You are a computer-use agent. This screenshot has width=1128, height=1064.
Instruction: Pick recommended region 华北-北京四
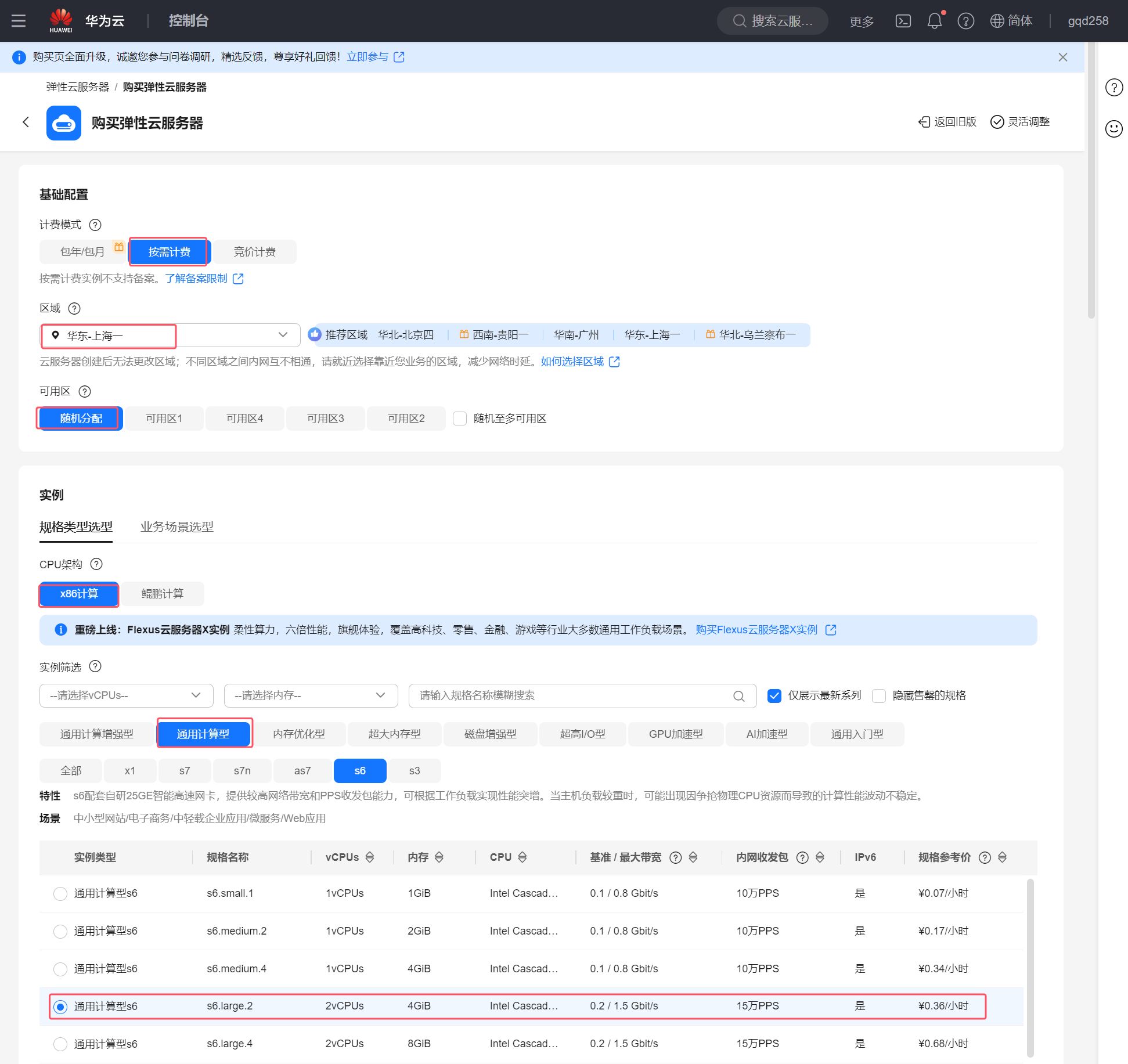pos(406,335)
